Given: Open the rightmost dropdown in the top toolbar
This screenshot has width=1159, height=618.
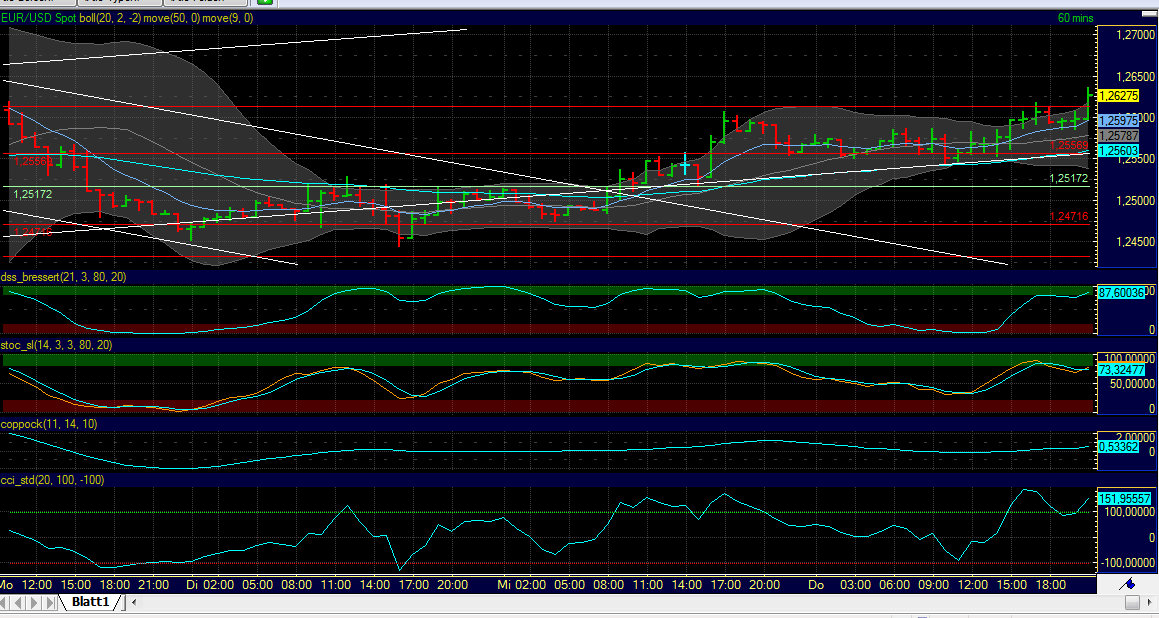Looking at the screenshot, I should (x=203, y=3).
